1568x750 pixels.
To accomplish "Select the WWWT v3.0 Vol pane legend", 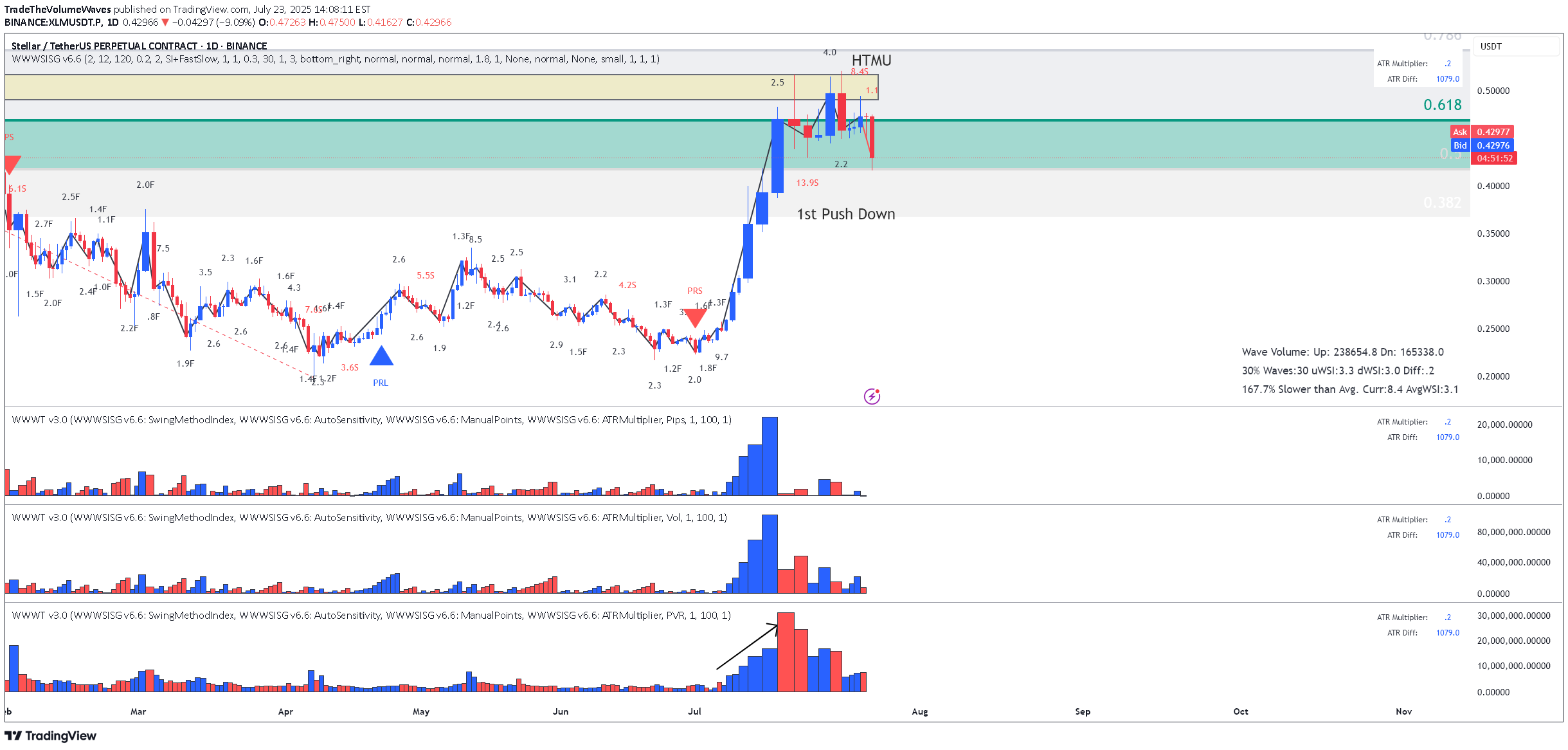I will [370, 518].
